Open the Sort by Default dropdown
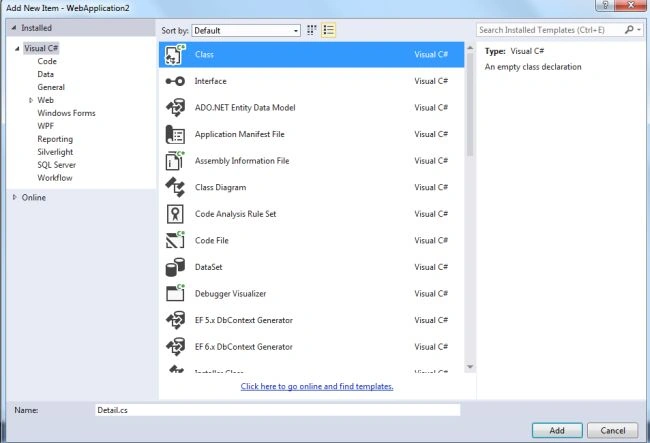650x443 pixels. [x=246, y=30]
